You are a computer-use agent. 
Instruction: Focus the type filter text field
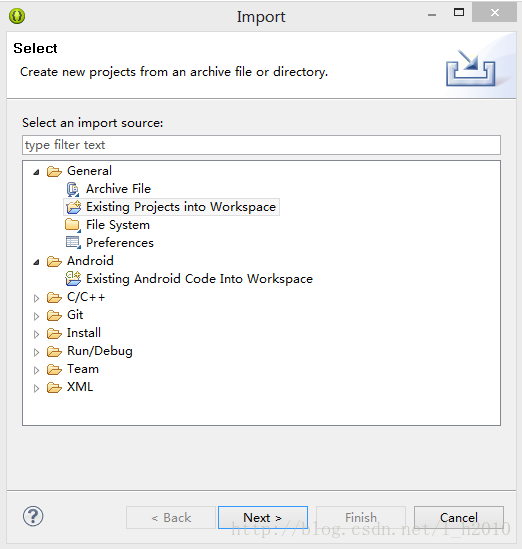(261, 145)
